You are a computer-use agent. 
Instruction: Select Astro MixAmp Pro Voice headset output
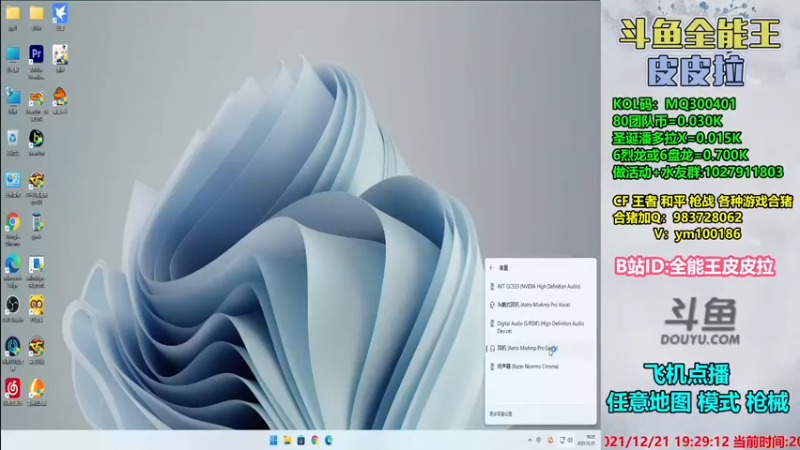point(540,305)
